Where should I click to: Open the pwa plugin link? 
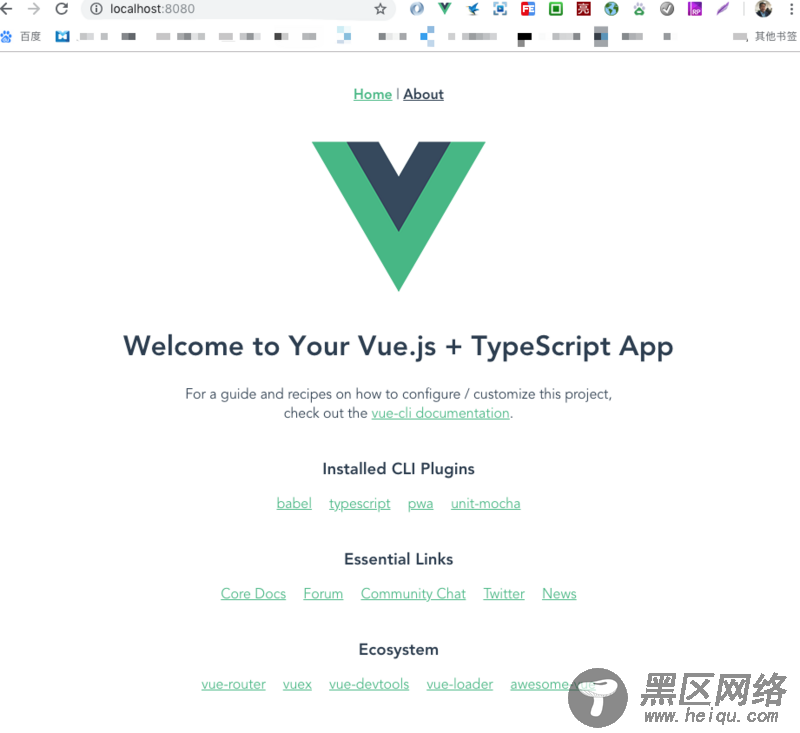[x=420, y=504]
